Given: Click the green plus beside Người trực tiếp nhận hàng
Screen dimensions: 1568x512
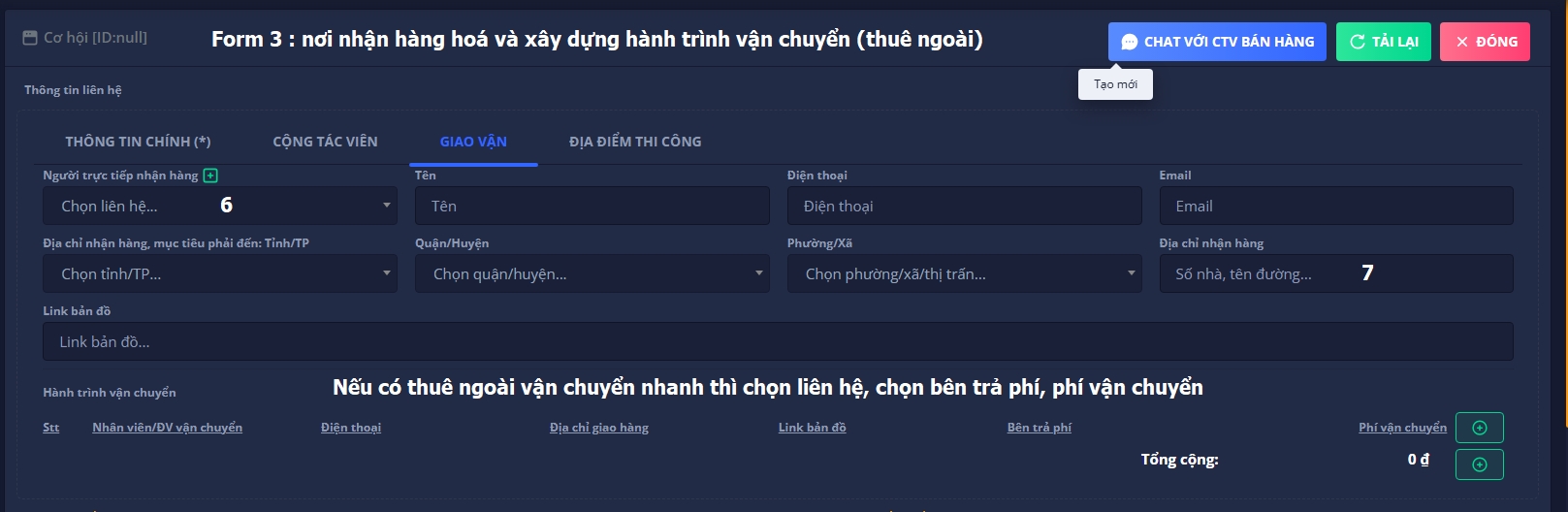Looking at the screenshot, I should pos(210,176).
